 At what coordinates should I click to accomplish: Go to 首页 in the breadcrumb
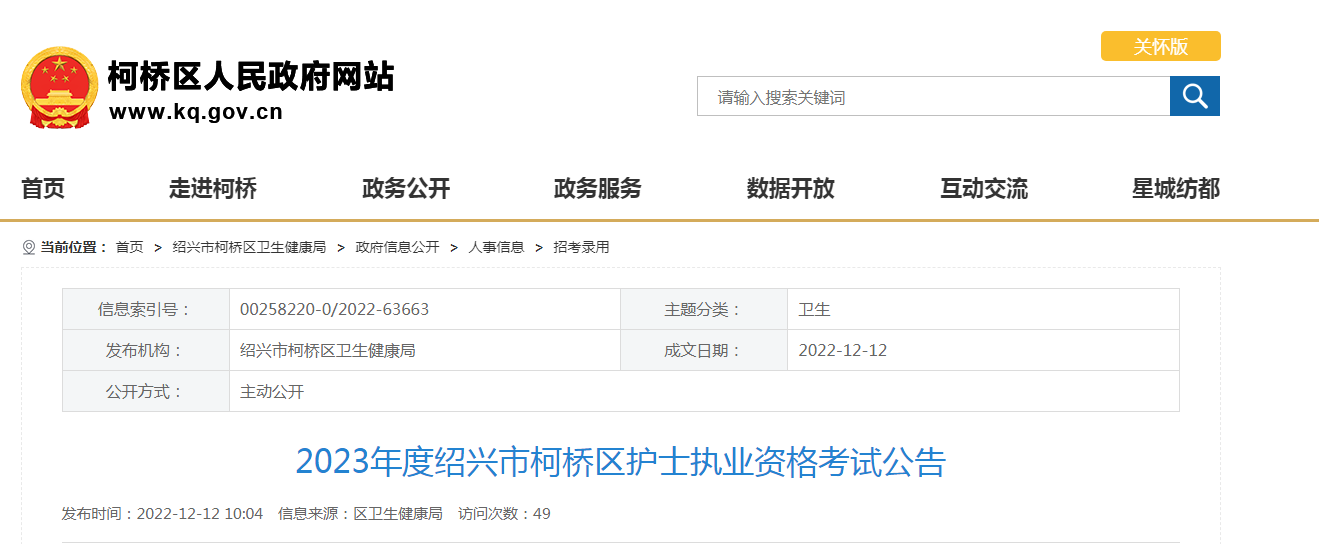(129, 247)
